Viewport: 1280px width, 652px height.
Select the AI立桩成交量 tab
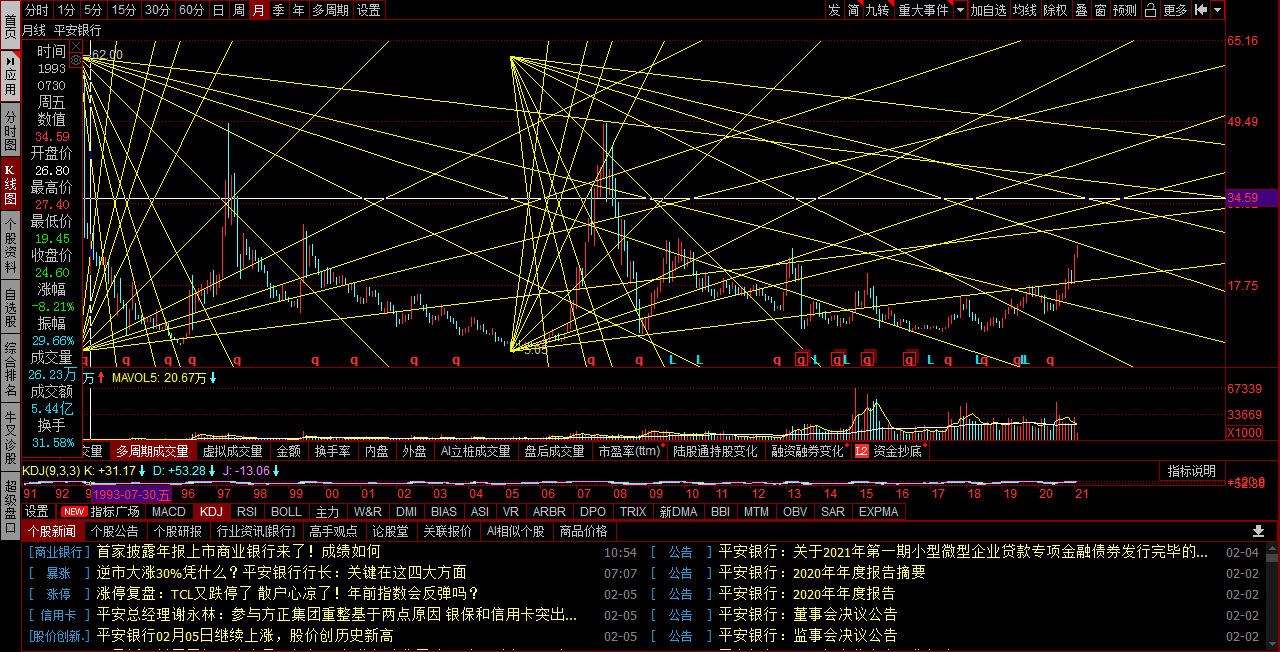point(476,451)
